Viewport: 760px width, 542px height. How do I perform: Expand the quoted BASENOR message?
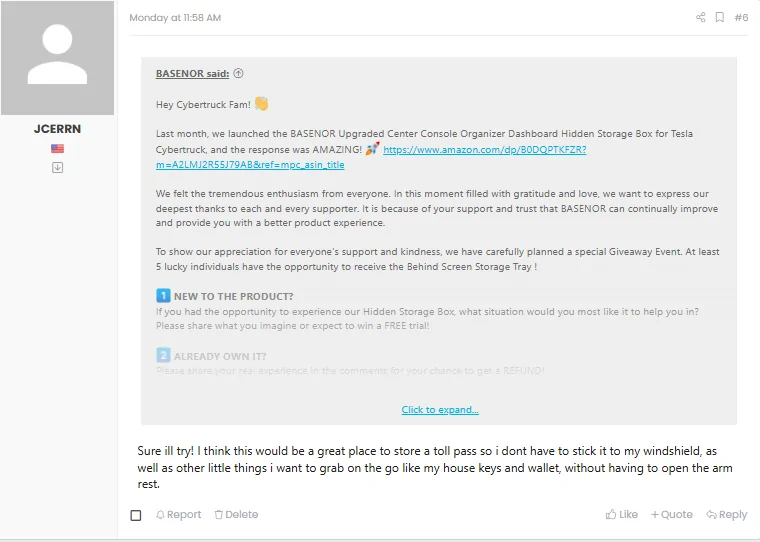coord(440,410)
